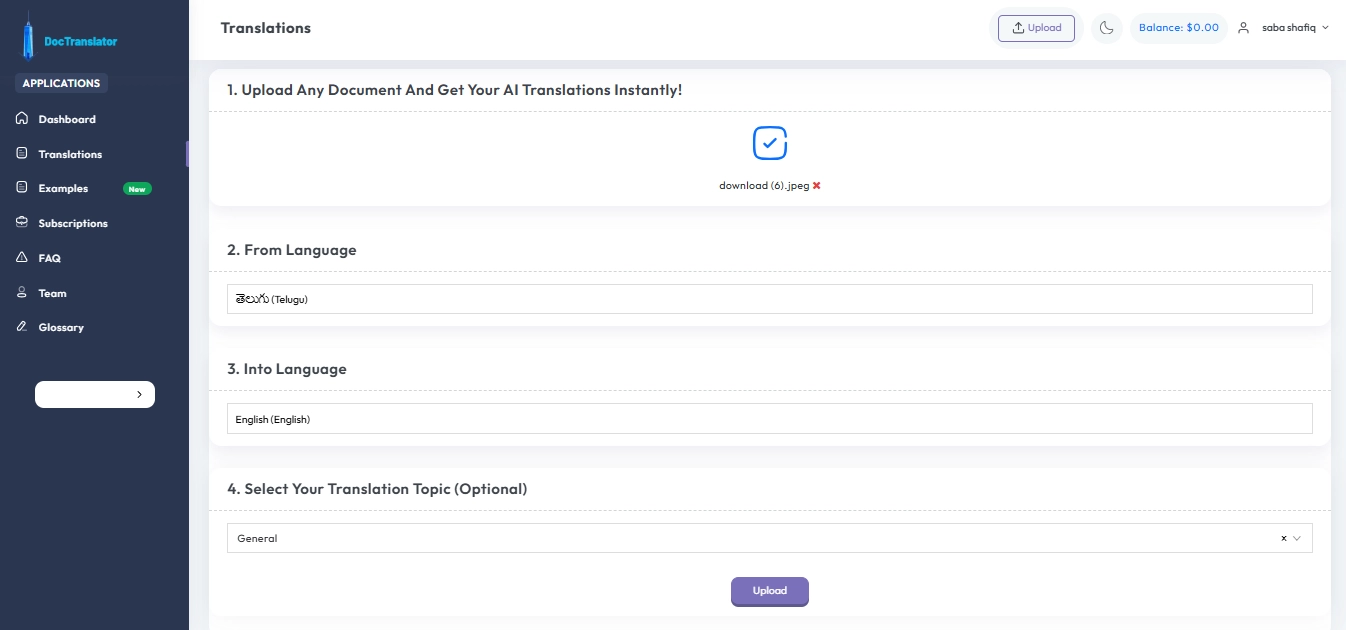Open the Dashboard sidebar icon
Viewport: 1346px width, 630px height.
pos(21,118)
